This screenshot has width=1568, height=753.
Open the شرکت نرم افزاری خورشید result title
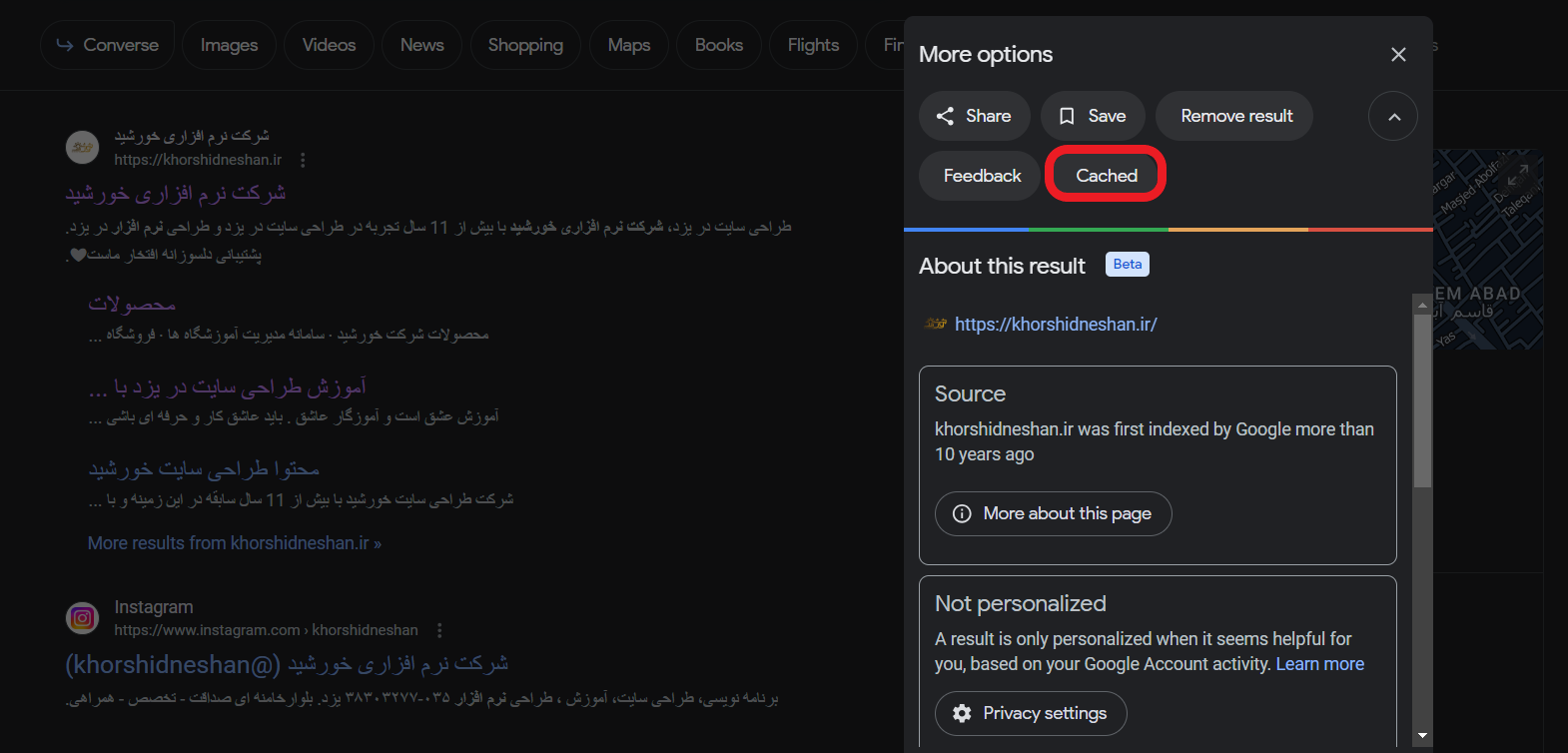[176, 193]
